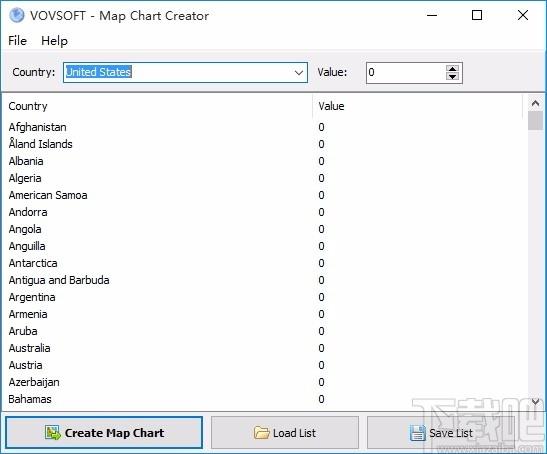Click the Save List button
Image resolution: width=547 pixels, height=454 pixels.
point(441,433)
